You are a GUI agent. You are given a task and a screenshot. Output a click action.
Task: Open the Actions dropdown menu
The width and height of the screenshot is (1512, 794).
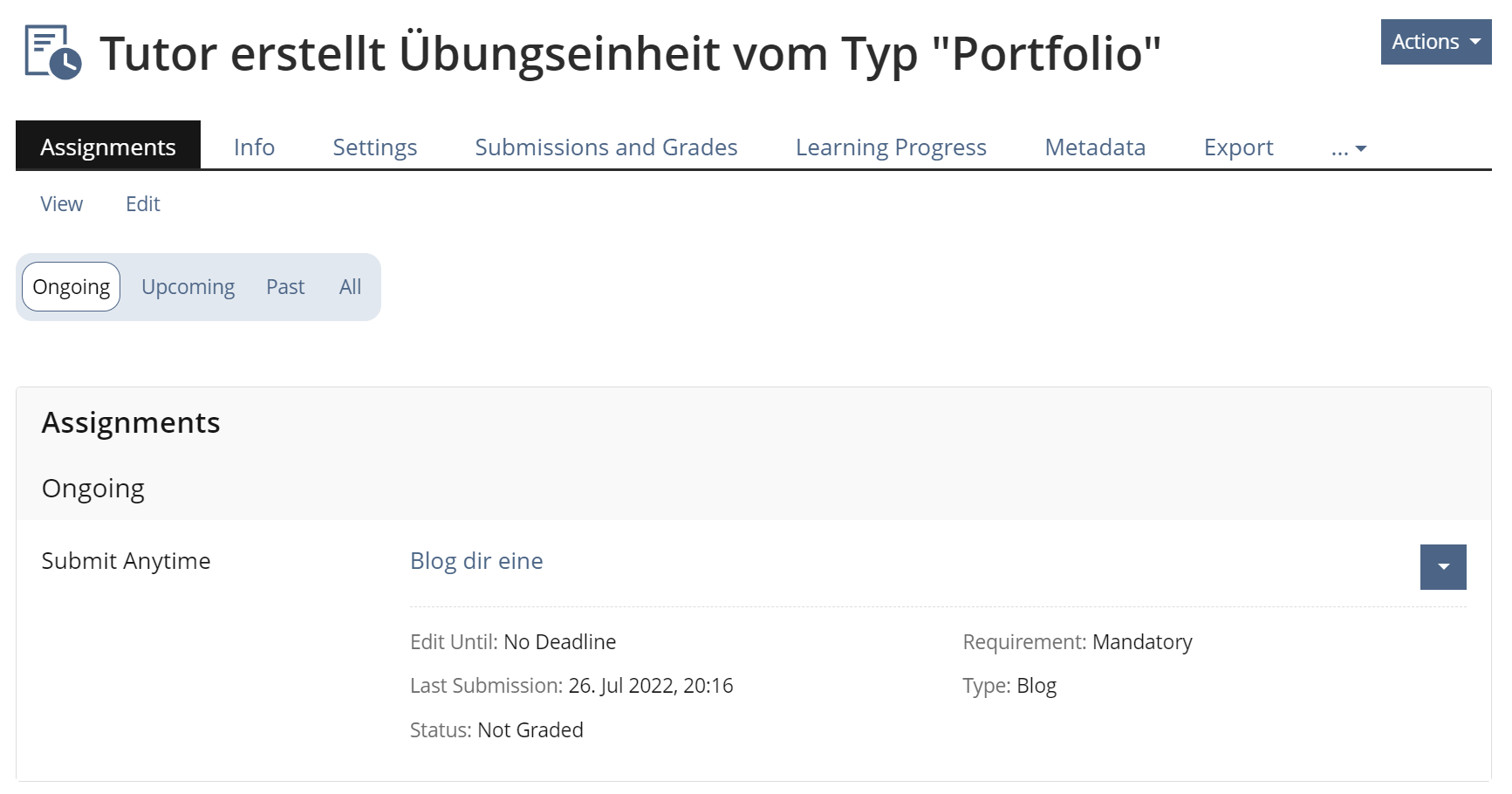(1435, 42)
